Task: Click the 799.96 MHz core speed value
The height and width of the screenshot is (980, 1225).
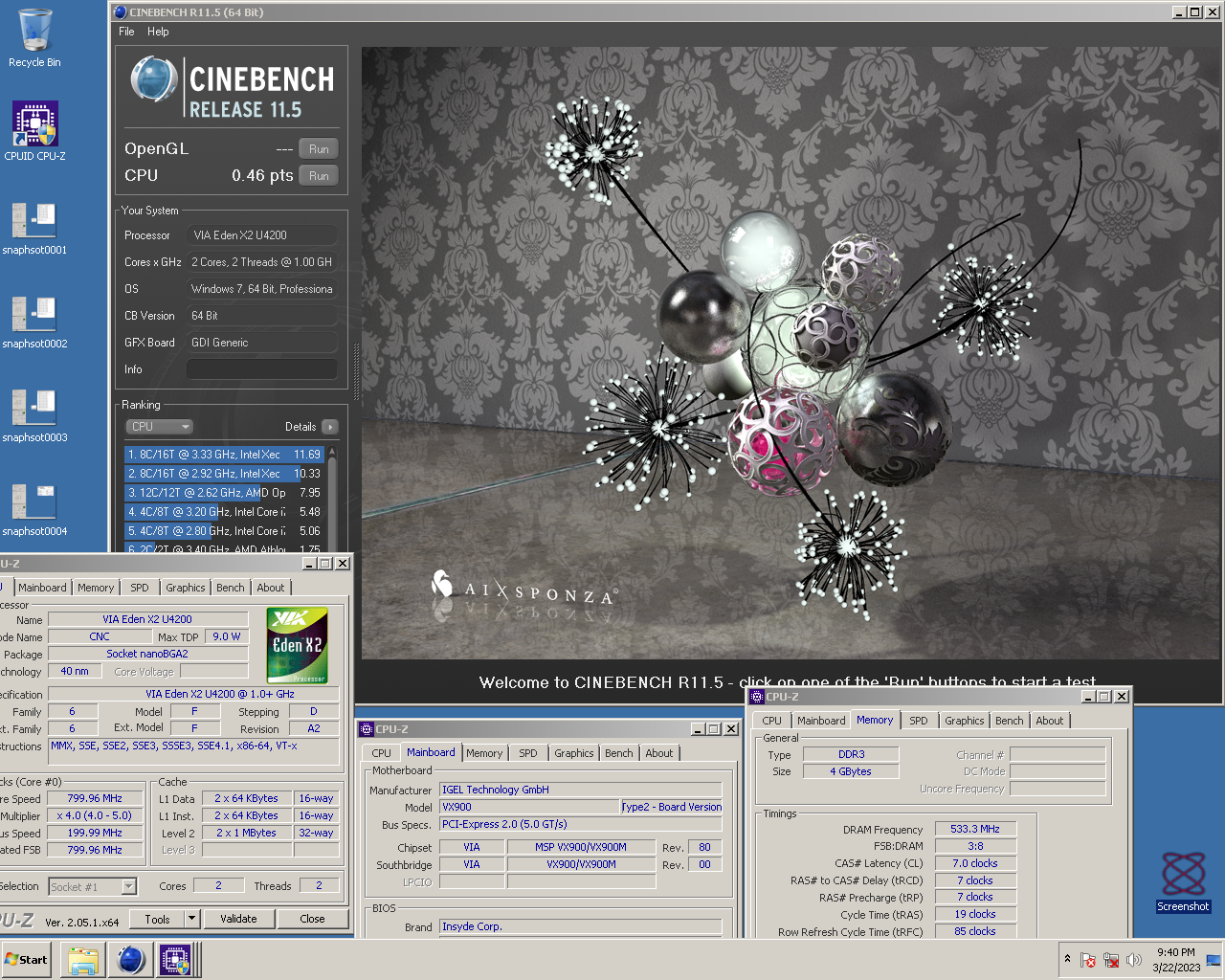Action: click(95, 798)
